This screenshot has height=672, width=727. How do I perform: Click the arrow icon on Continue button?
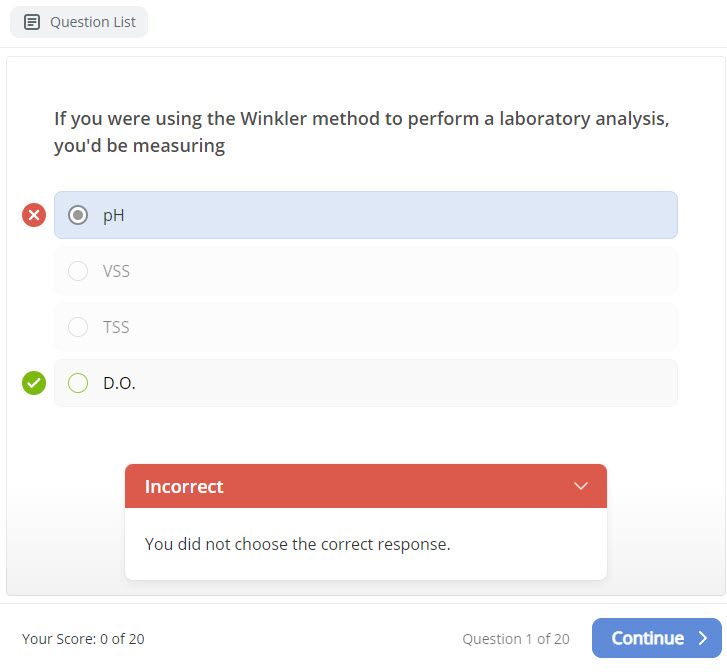coord(703,638)
